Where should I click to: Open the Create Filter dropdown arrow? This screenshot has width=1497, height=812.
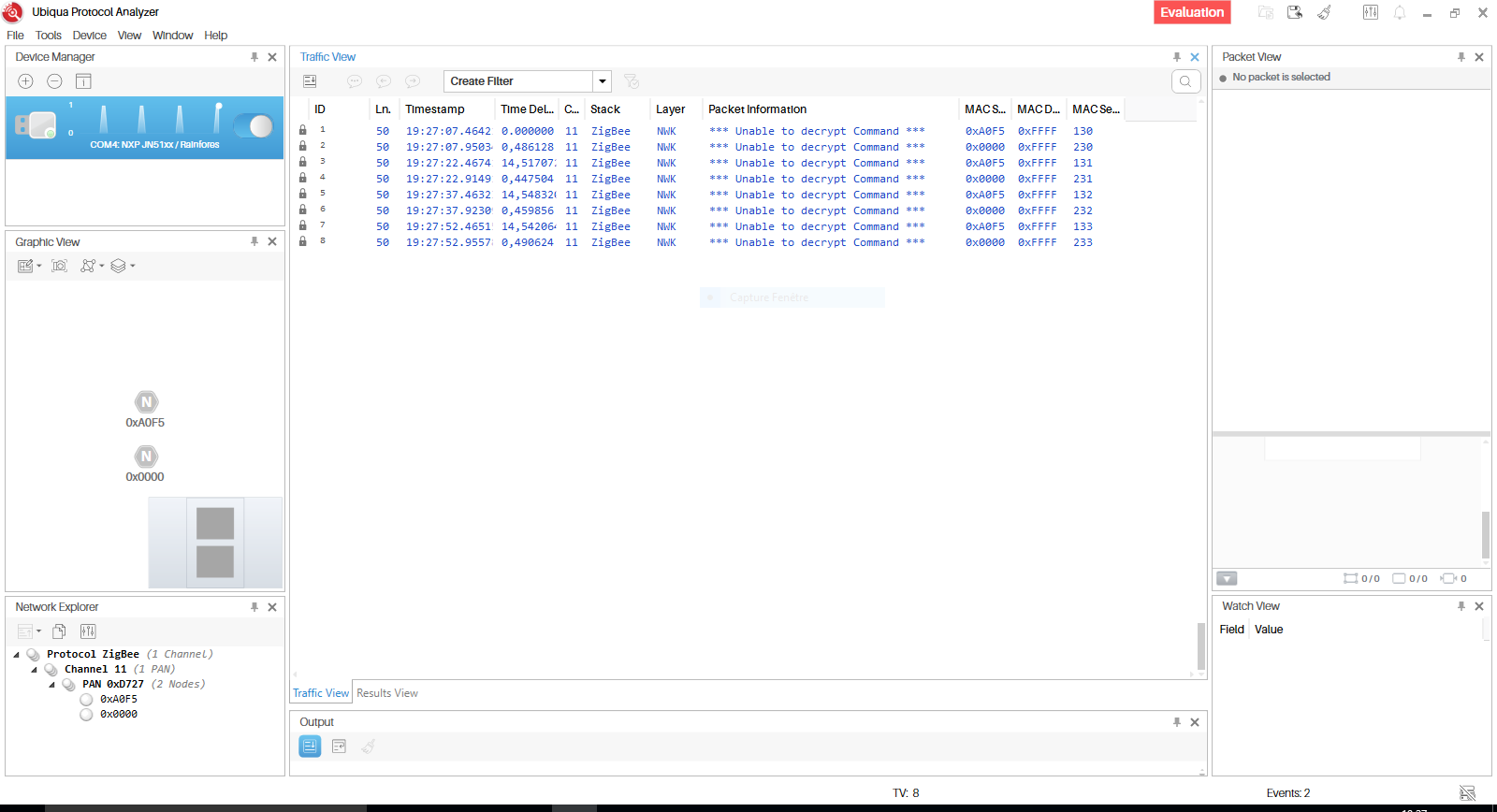(x=603, y=81)
